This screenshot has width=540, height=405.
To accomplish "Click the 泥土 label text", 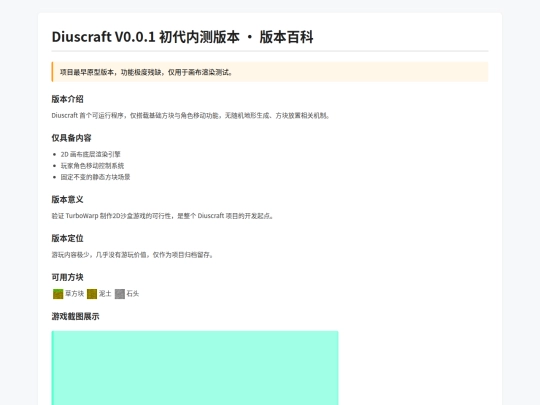I will tap(105, 294).
